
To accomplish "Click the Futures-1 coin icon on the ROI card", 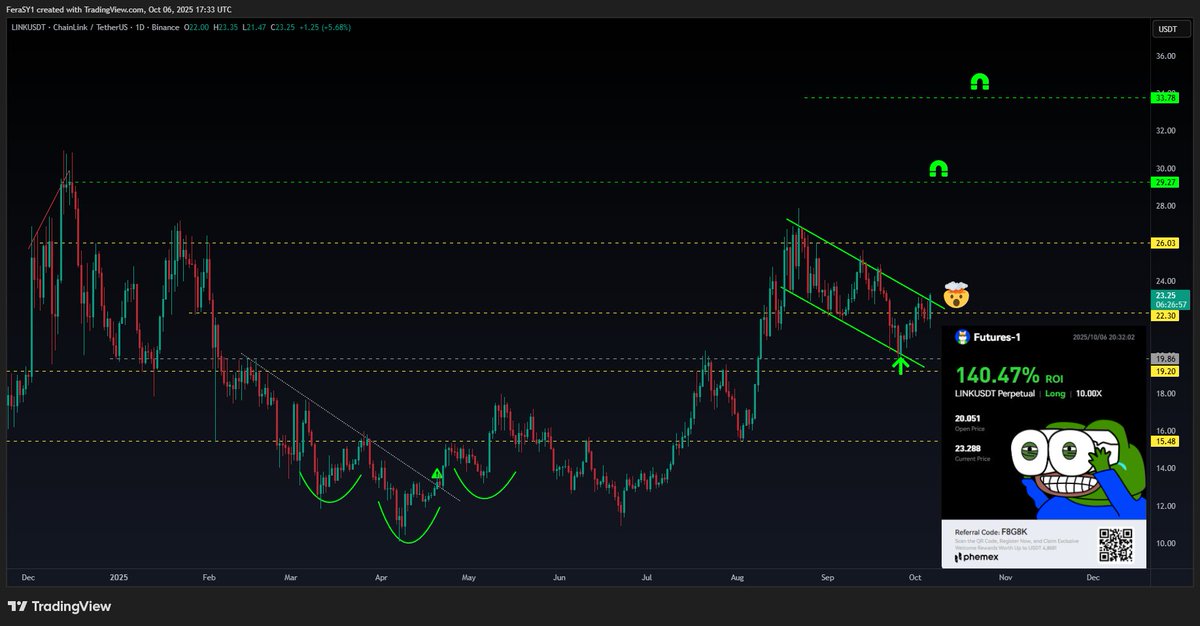I will [962, 335].
